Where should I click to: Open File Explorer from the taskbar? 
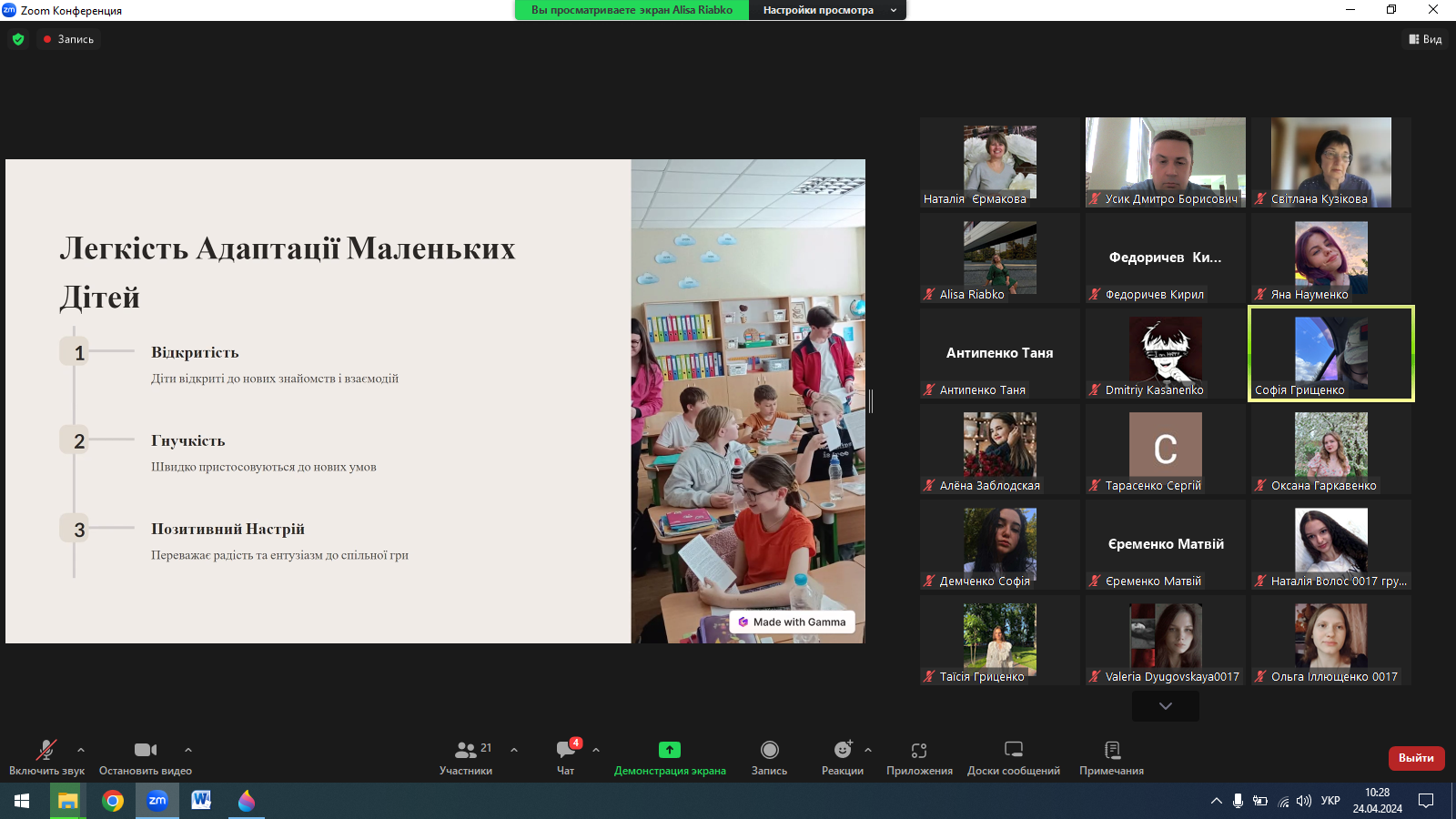coord(68,801)
